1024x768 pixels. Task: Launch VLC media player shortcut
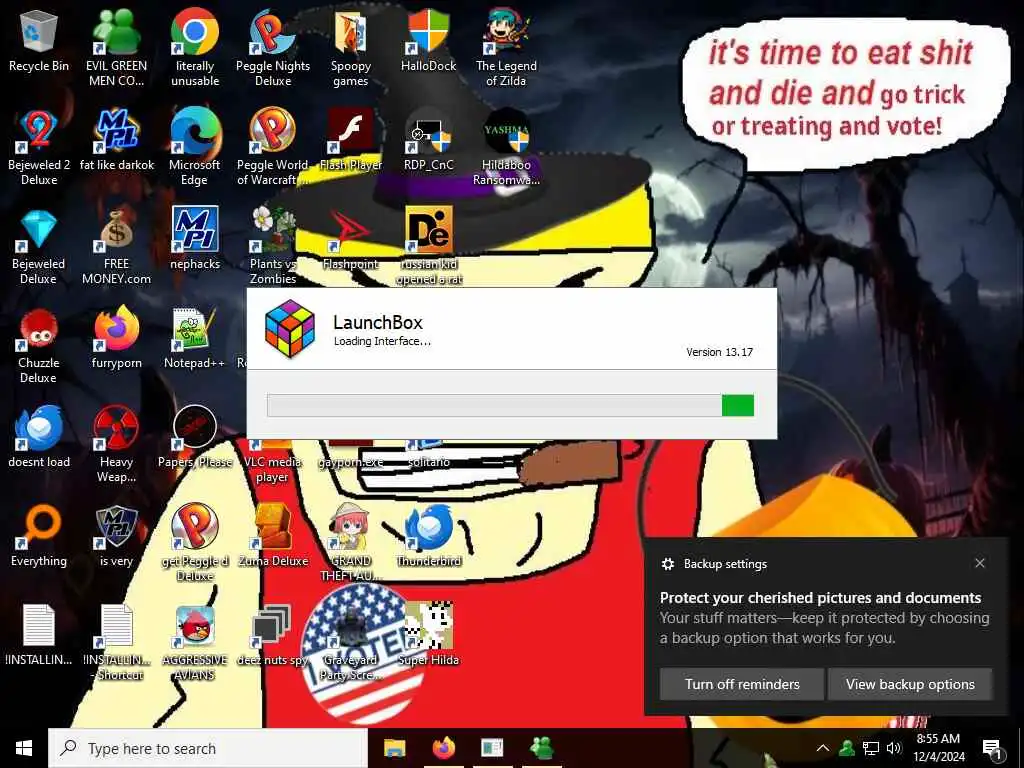coord(272,461)
